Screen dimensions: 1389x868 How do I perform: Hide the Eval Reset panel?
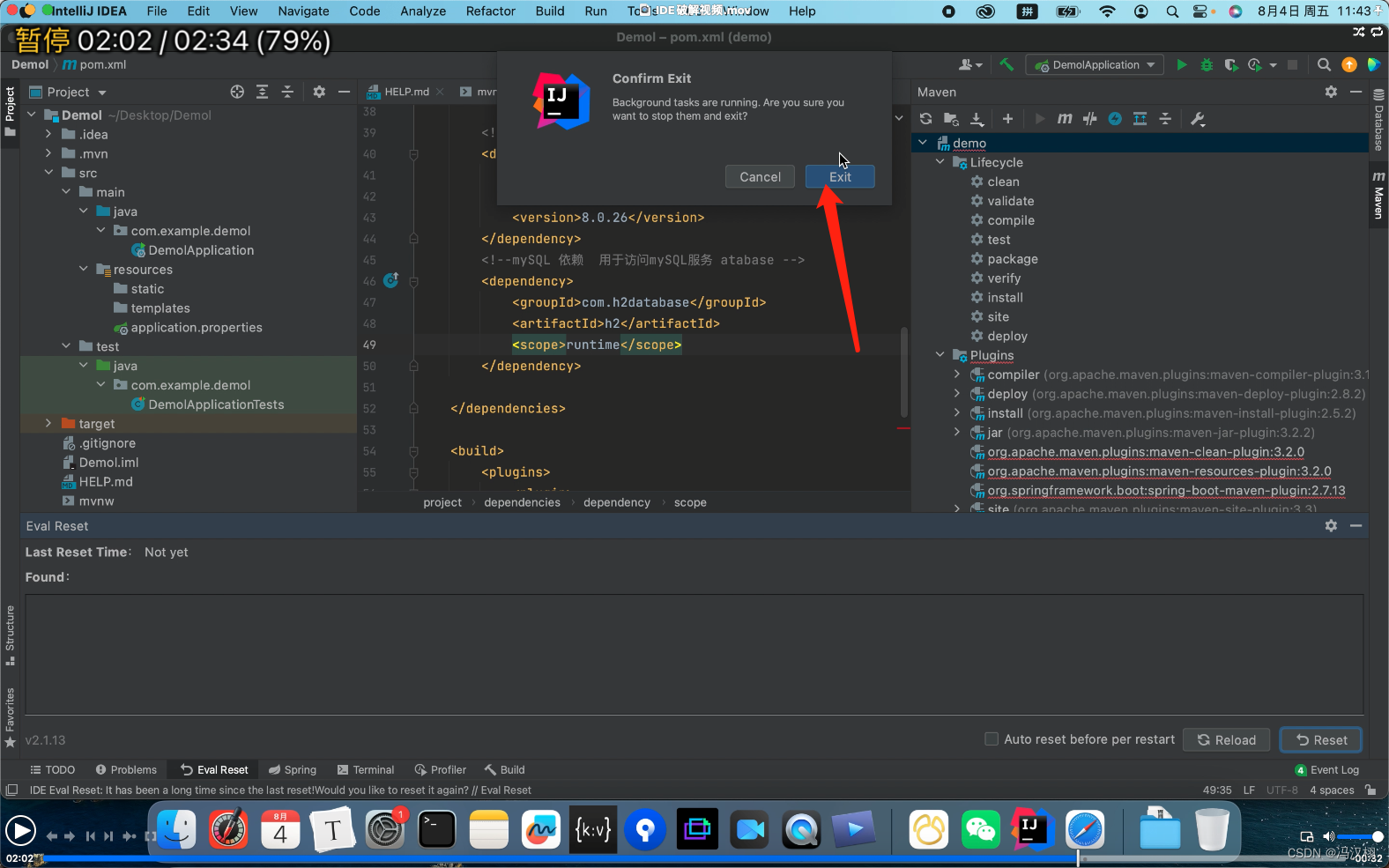click(1356, 526)
